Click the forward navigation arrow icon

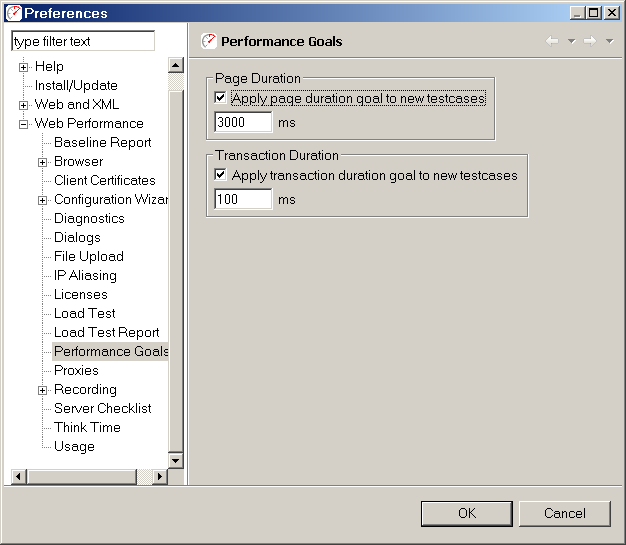tap(590, 41)
